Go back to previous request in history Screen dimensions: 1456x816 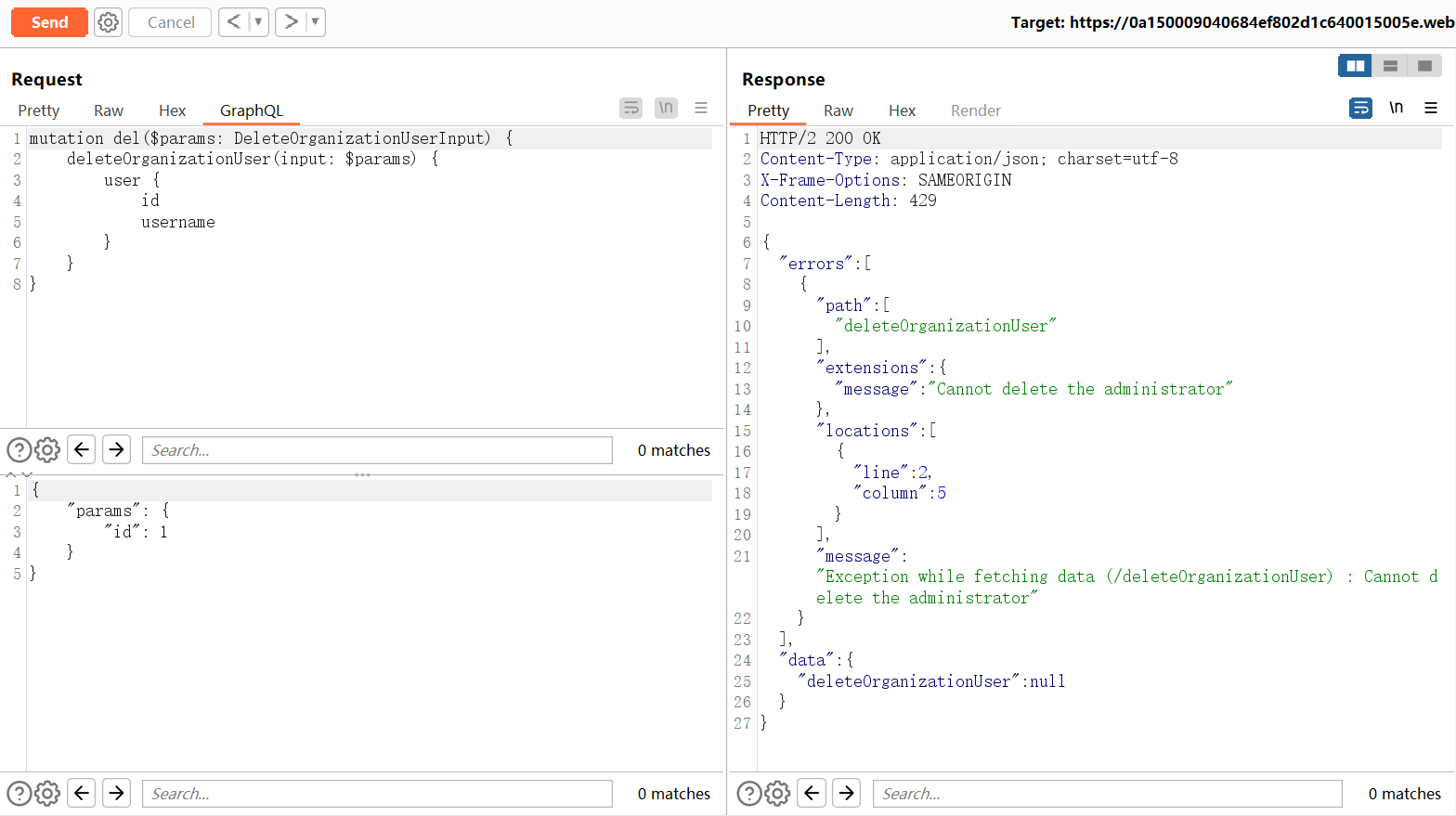click(234, 22)
